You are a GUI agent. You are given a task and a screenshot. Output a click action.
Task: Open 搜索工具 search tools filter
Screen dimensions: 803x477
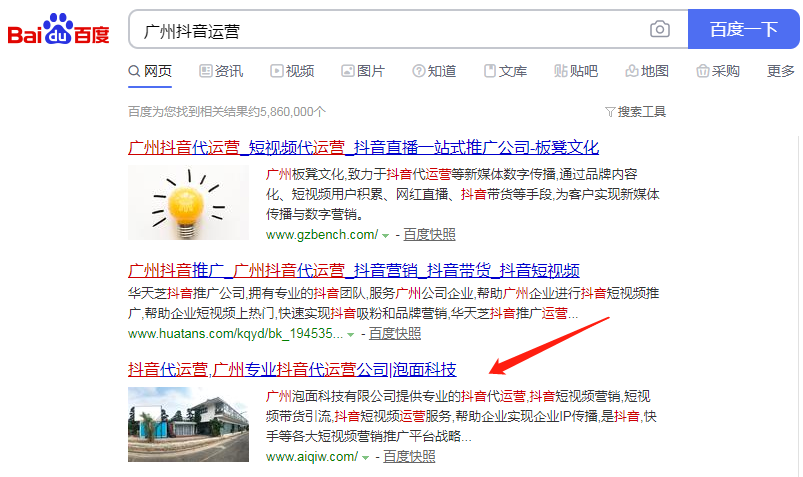click(x=636, y=112)
